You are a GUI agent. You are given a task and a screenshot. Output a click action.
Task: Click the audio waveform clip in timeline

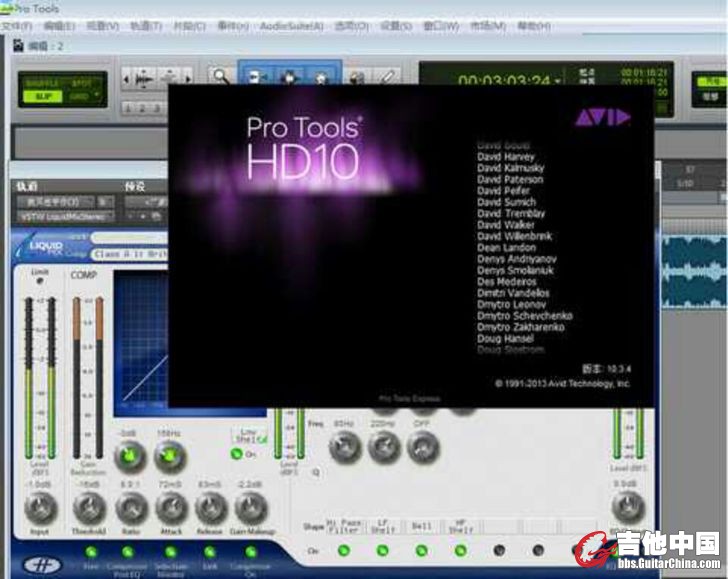pyautogui.click(x=694, y=272)
